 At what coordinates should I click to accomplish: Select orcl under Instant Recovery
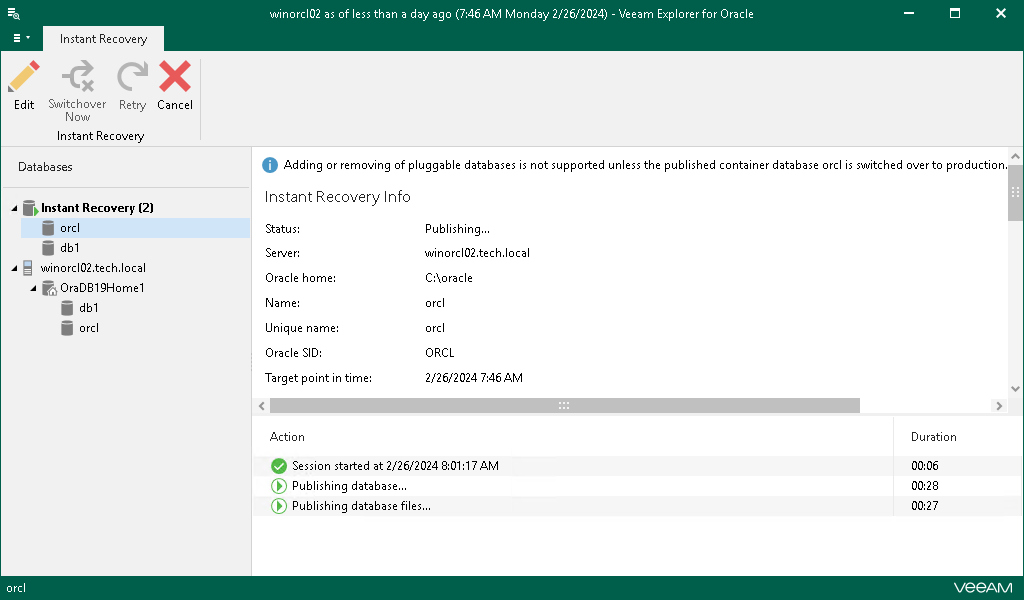point(69,228)
